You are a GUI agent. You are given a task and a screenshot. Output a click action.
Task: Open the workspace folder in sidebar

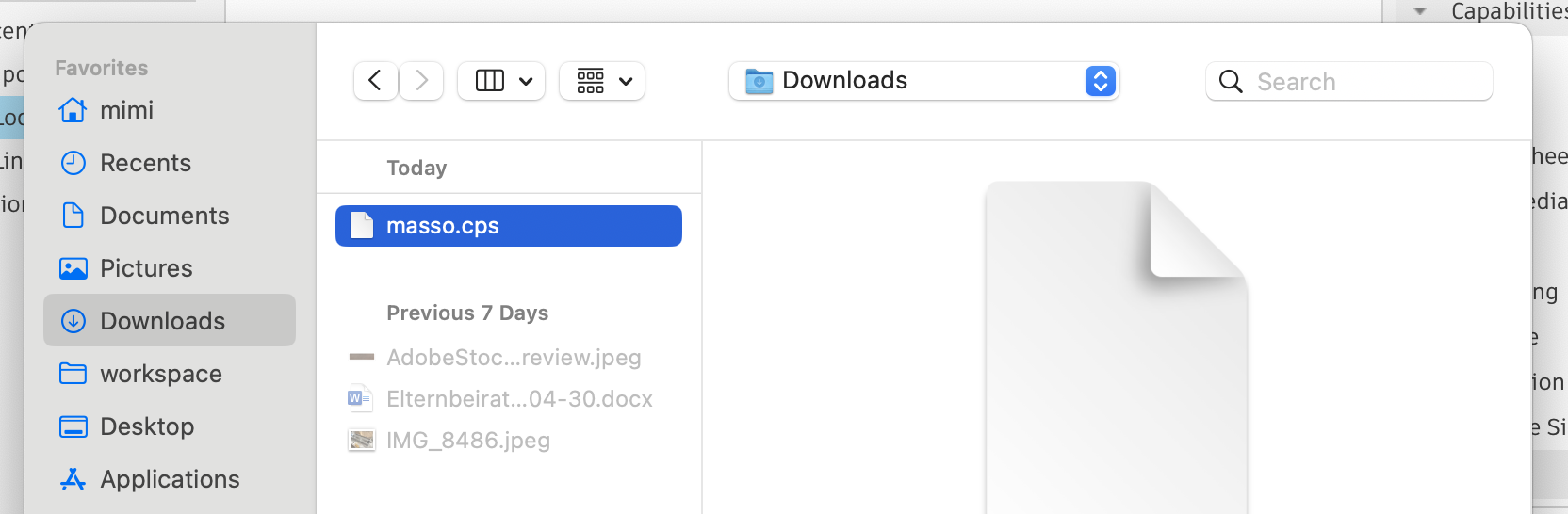(160, 374)
